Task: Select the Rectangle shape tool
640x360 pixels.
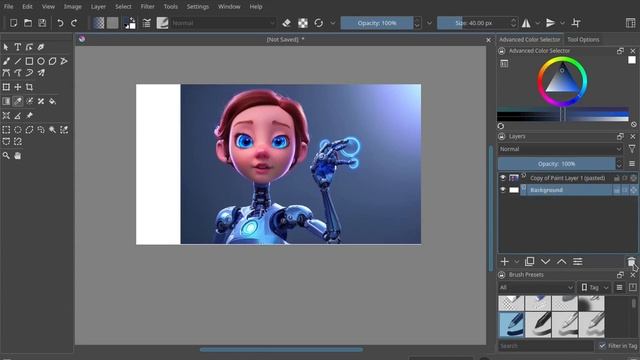Action: [29, 61]
